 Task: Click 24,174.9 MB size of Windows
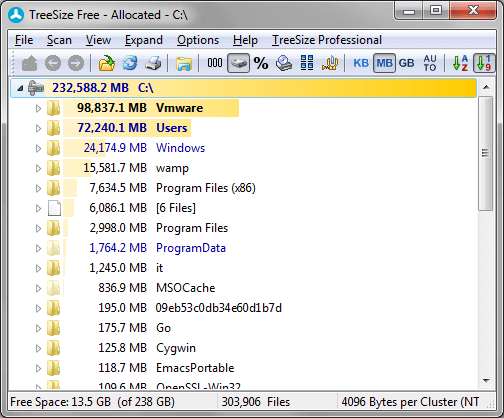click(x=115, y=148)
